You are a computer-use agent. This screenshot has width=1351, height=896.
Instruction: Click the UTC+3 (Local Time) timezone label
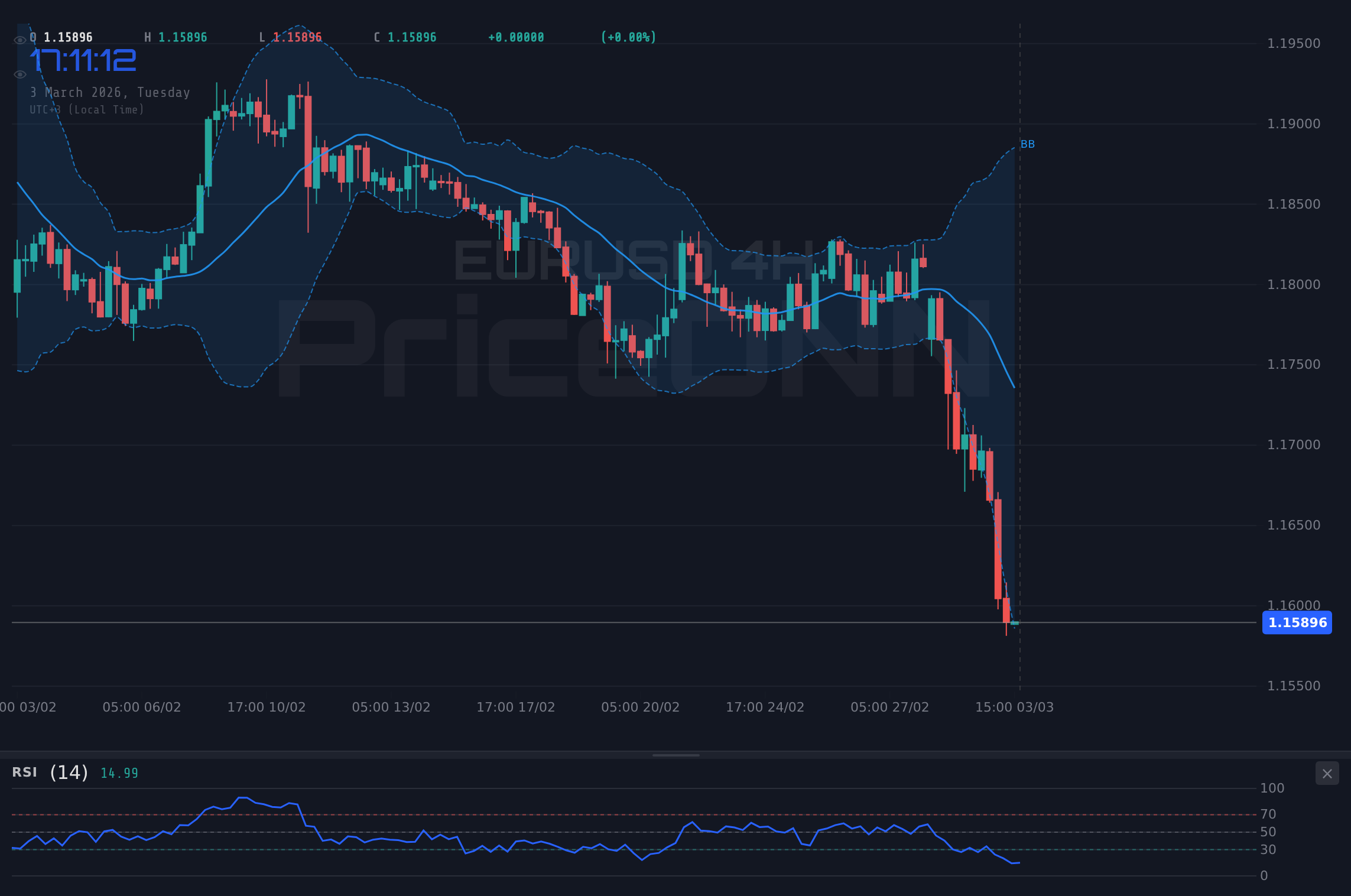tap(87, 109)
